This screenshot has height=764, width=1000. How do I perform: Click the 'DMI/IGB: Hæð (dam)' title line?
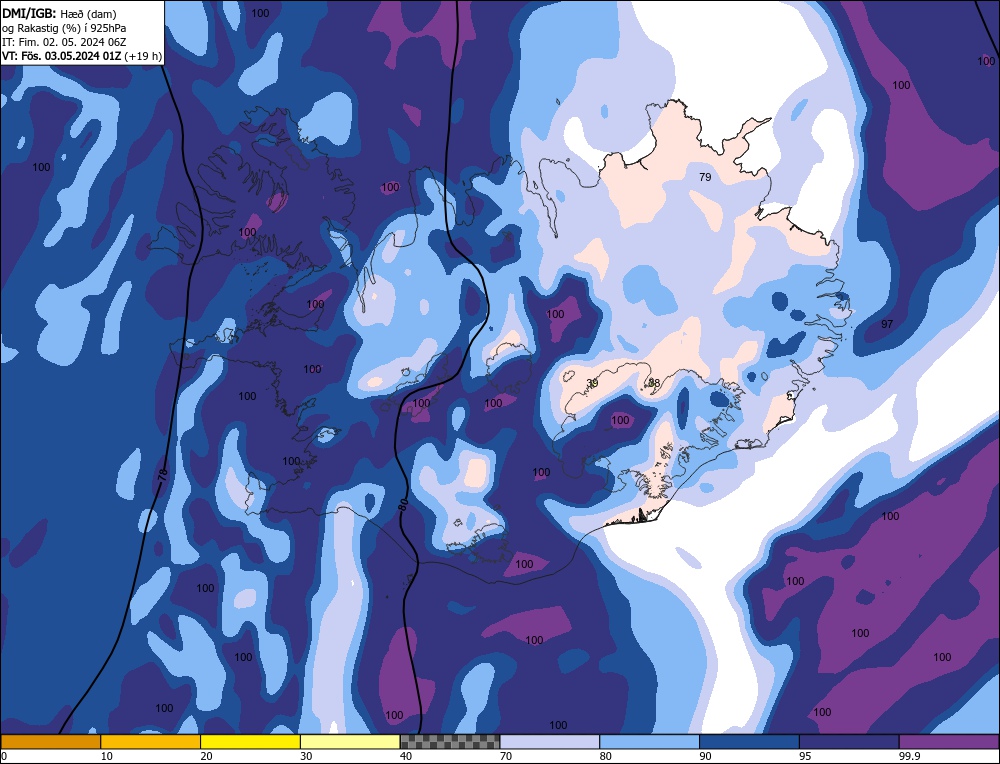point(59,13)
